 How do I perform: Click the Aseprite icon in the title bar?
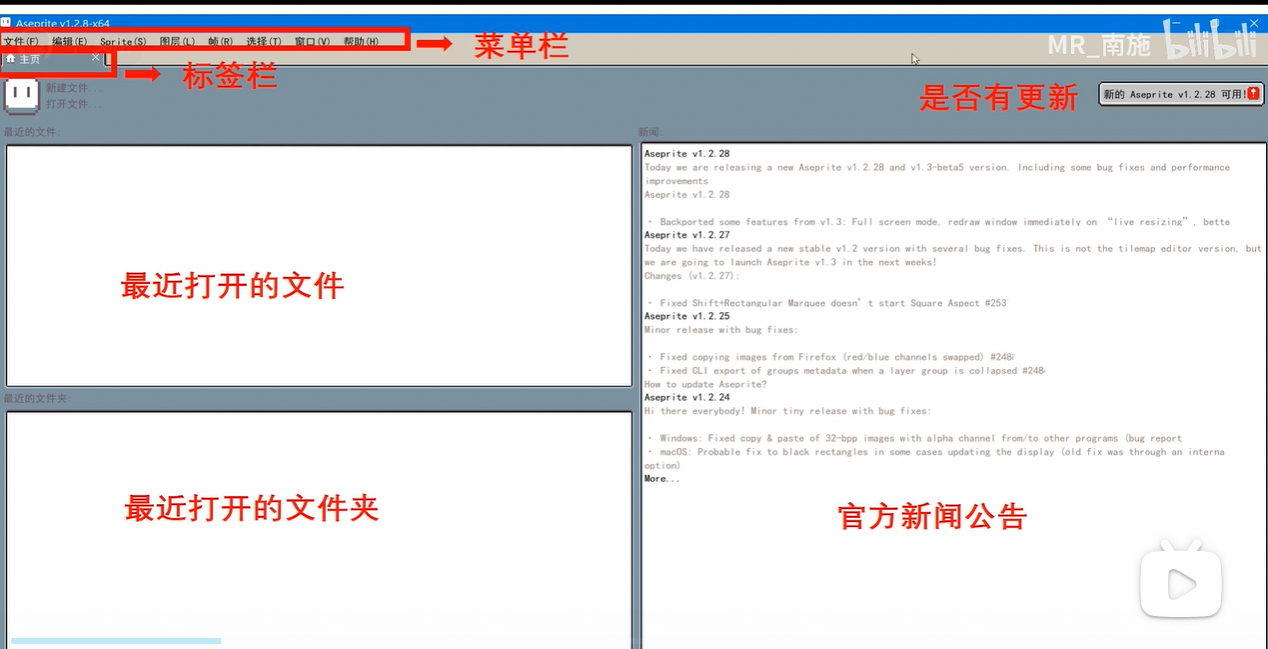pos(6,23)
